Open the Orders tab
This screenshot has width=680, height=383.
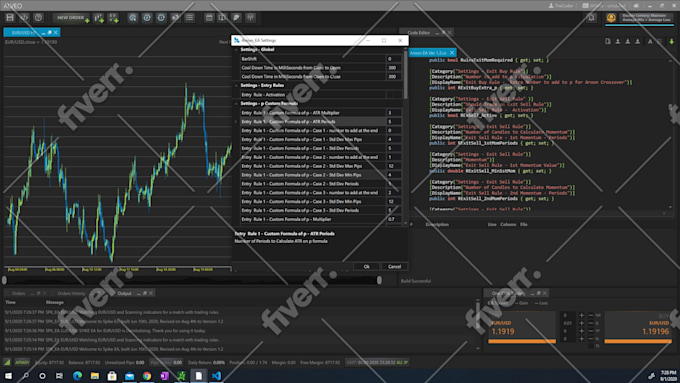[x=18, y=293]
